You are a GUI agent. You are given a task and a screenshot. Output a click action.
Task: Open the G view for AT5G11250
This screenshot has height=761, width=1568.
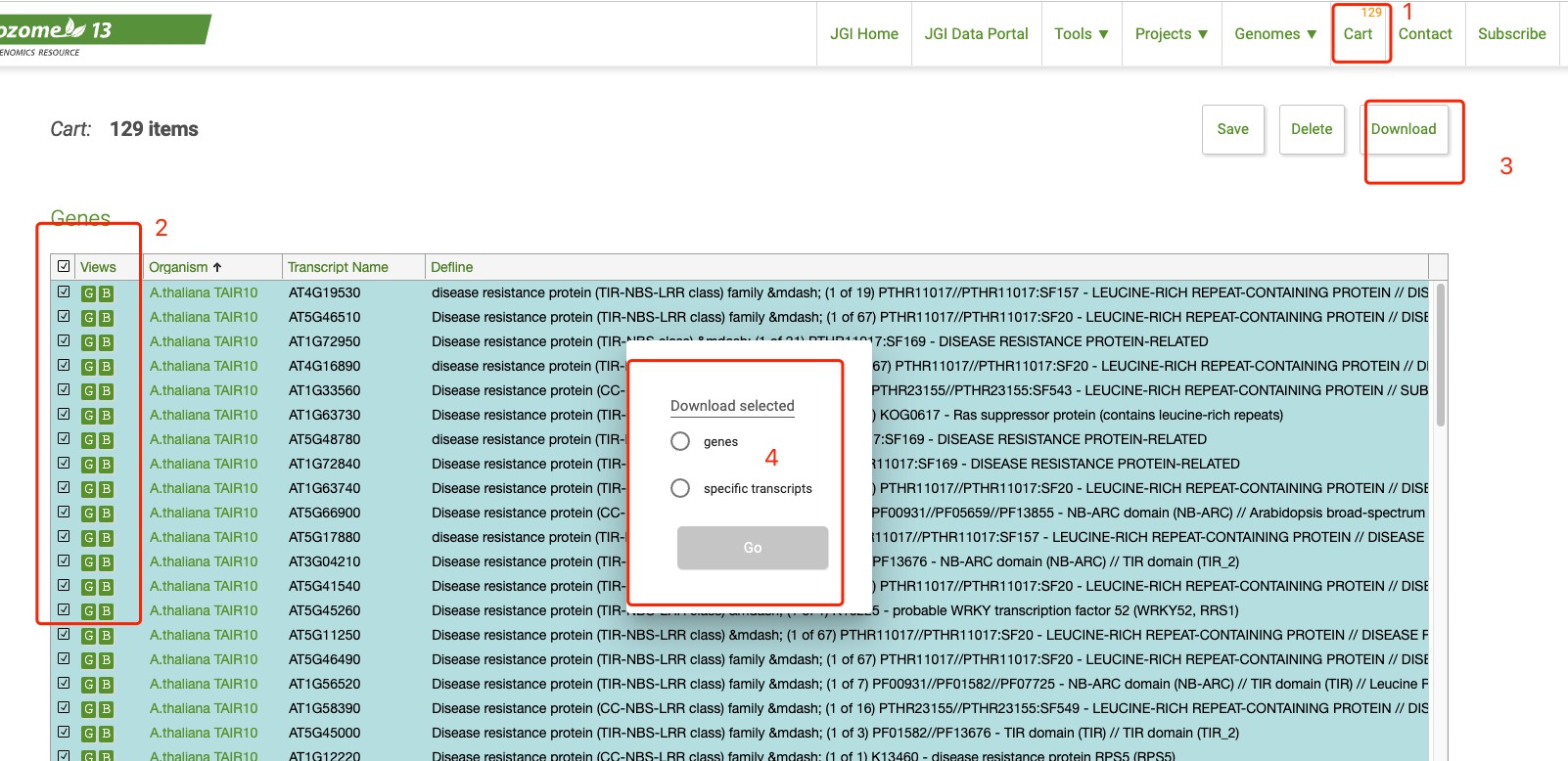pos(88,636)
